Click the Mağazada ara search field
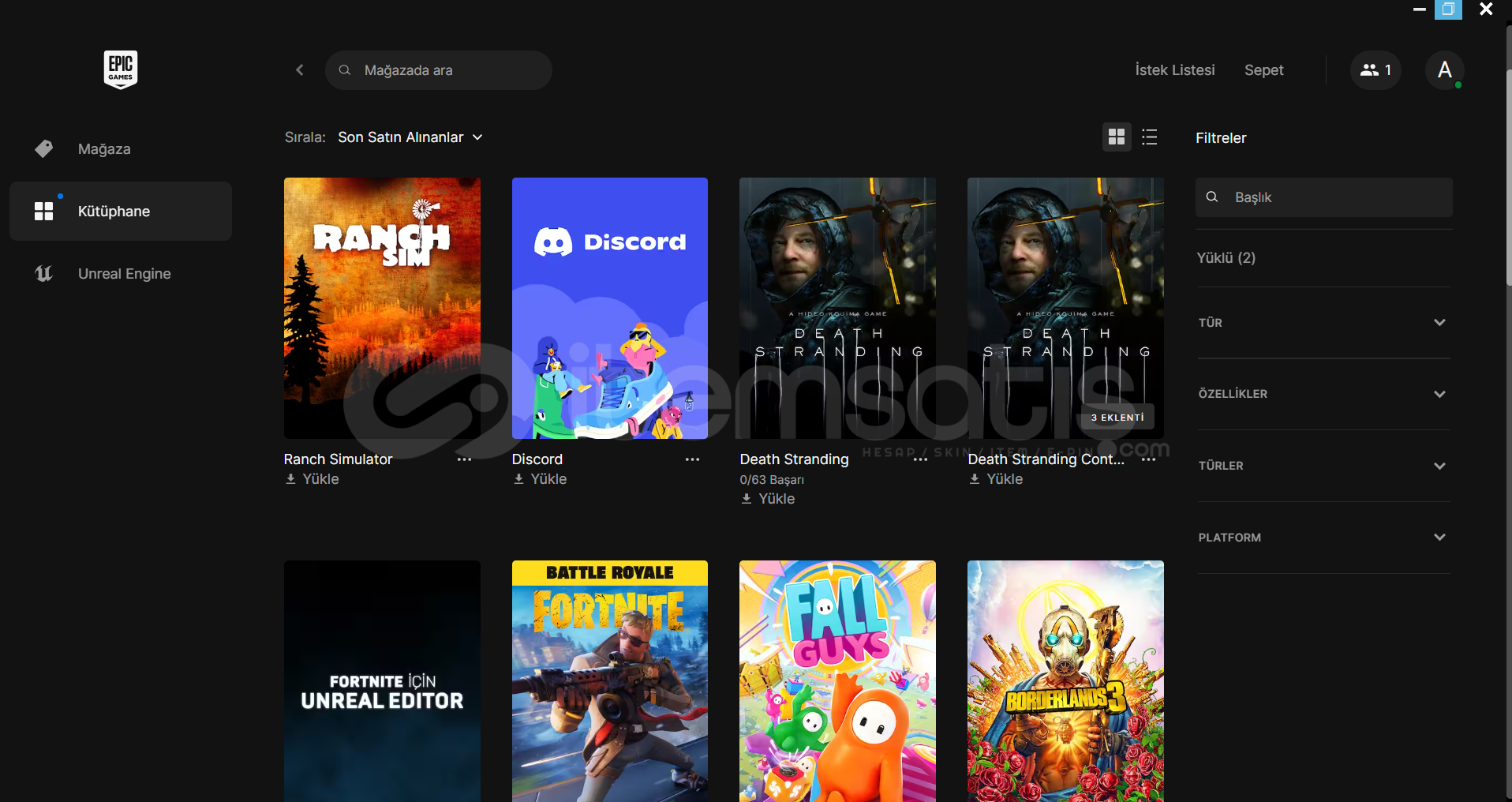Screen dimensions: 1512x802 439,70
